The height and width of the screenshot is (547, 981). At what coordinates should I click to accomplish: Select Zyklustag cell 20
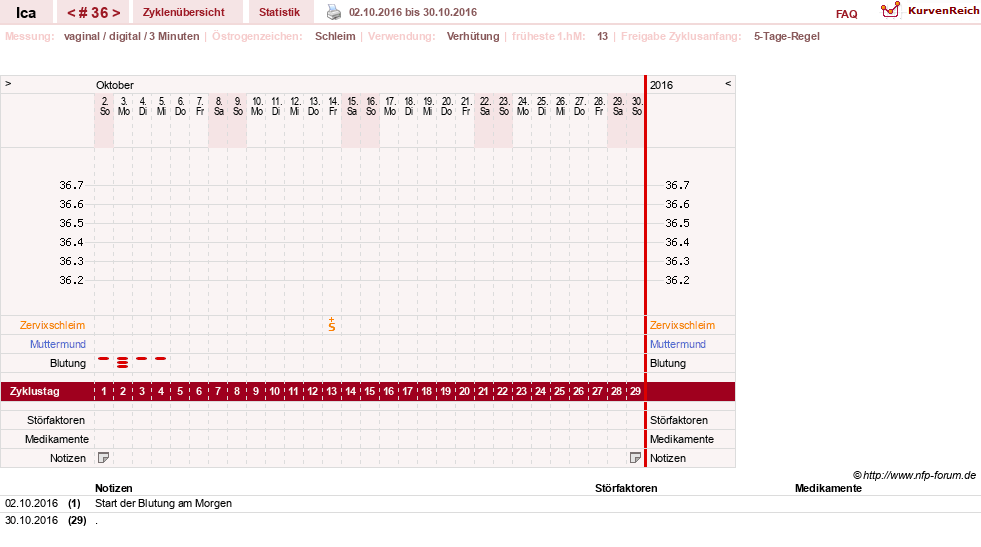coord(464,391)
